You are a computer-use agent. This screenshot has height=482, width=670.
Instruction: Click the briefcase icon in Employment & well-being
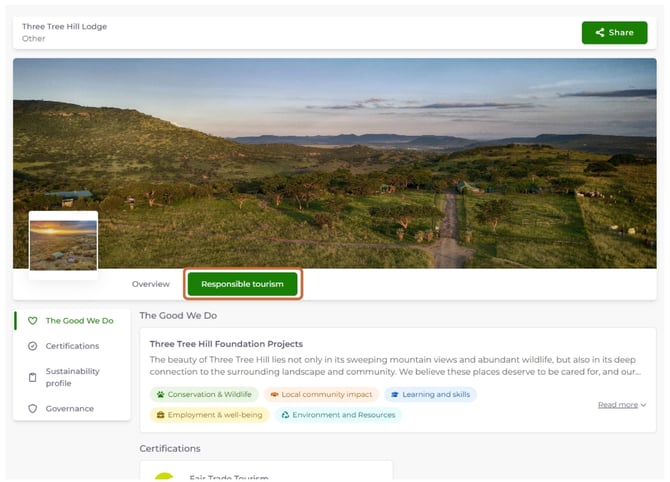coord(160,414)
